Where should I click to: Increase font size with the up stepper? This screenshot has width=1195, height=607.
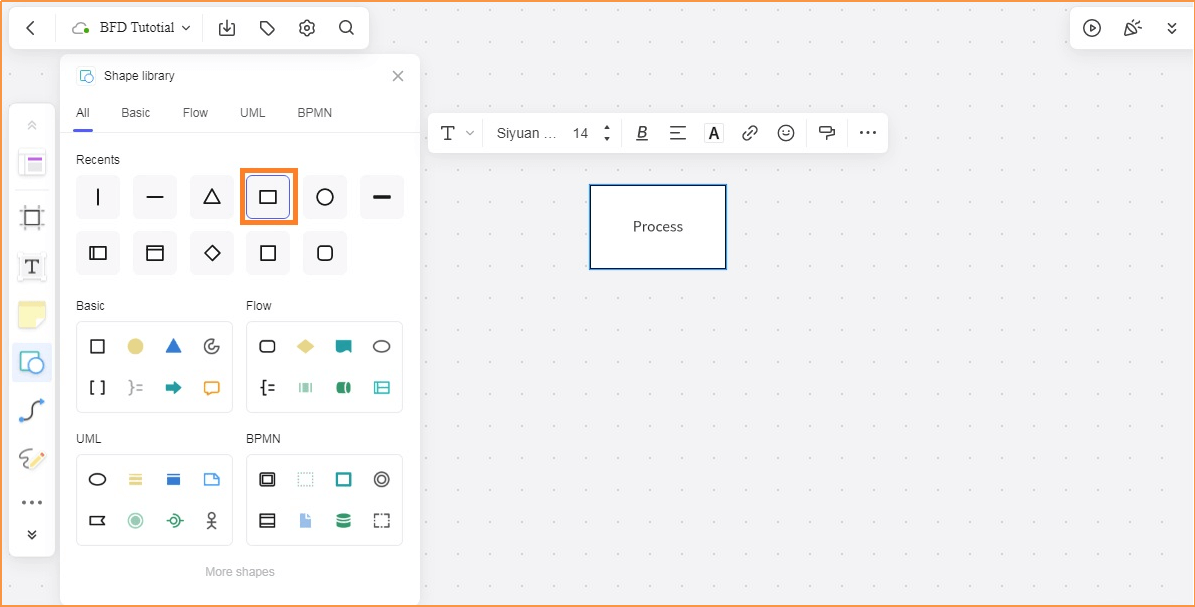coord(607,127)
